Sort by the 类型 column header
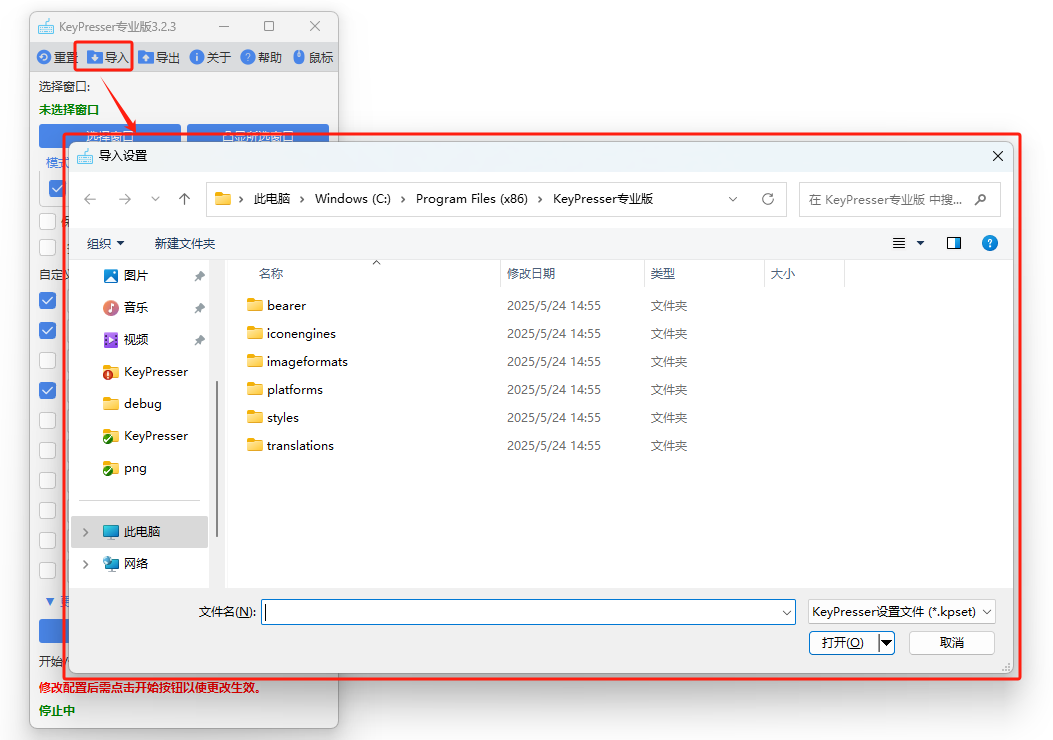Viewport: 1053px width, 740px height. (662, 273)
